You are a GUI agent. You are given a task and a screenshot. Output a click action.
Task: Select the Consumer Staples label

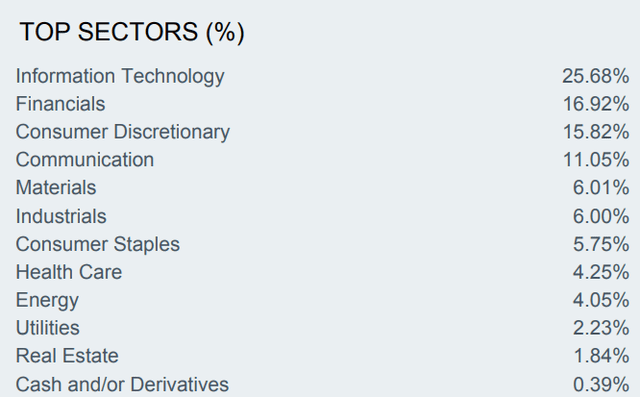tap(98, 245)
